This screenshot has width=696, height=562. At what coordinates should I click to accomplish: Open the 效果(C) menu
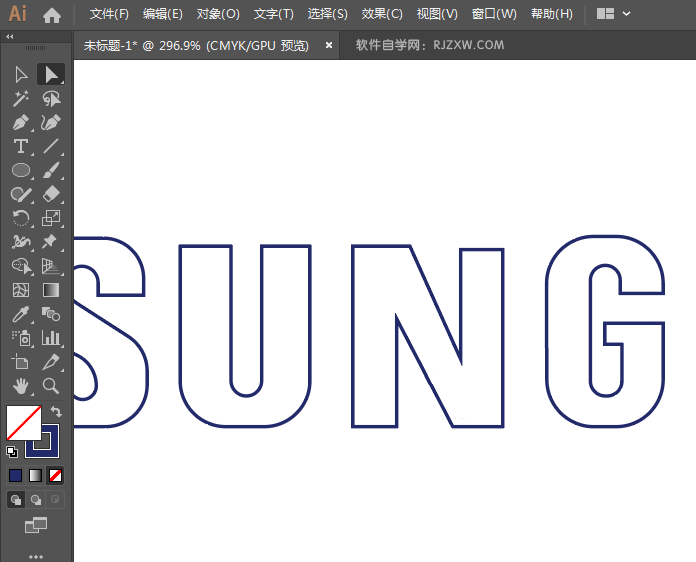pyautogui.click(x=382, y=14)
